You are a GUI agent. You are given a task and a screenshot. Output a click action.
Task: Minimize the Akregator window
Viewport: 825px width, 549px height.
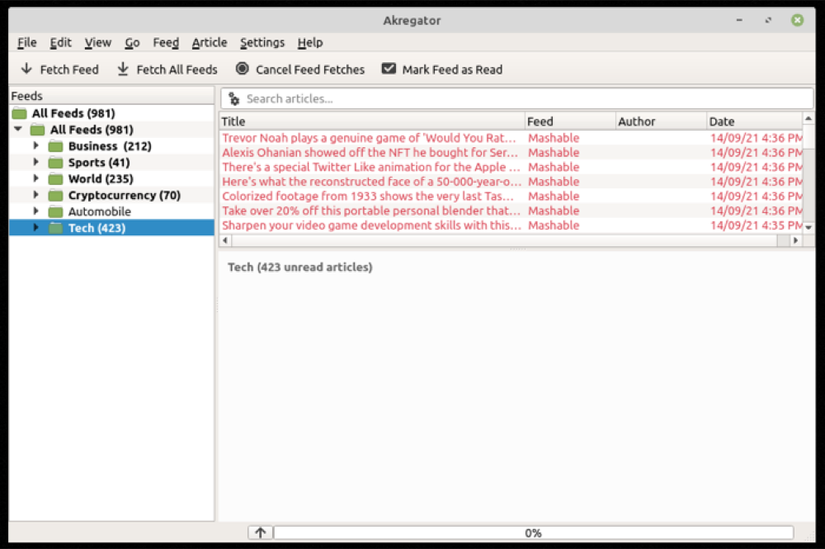click(739, 20)
